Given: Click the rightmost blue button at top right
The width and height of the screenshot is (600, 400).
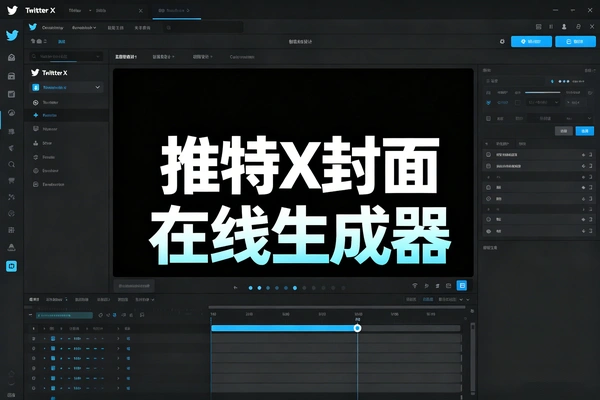Looking at the screenshot, I should click(x=576, y=41).
